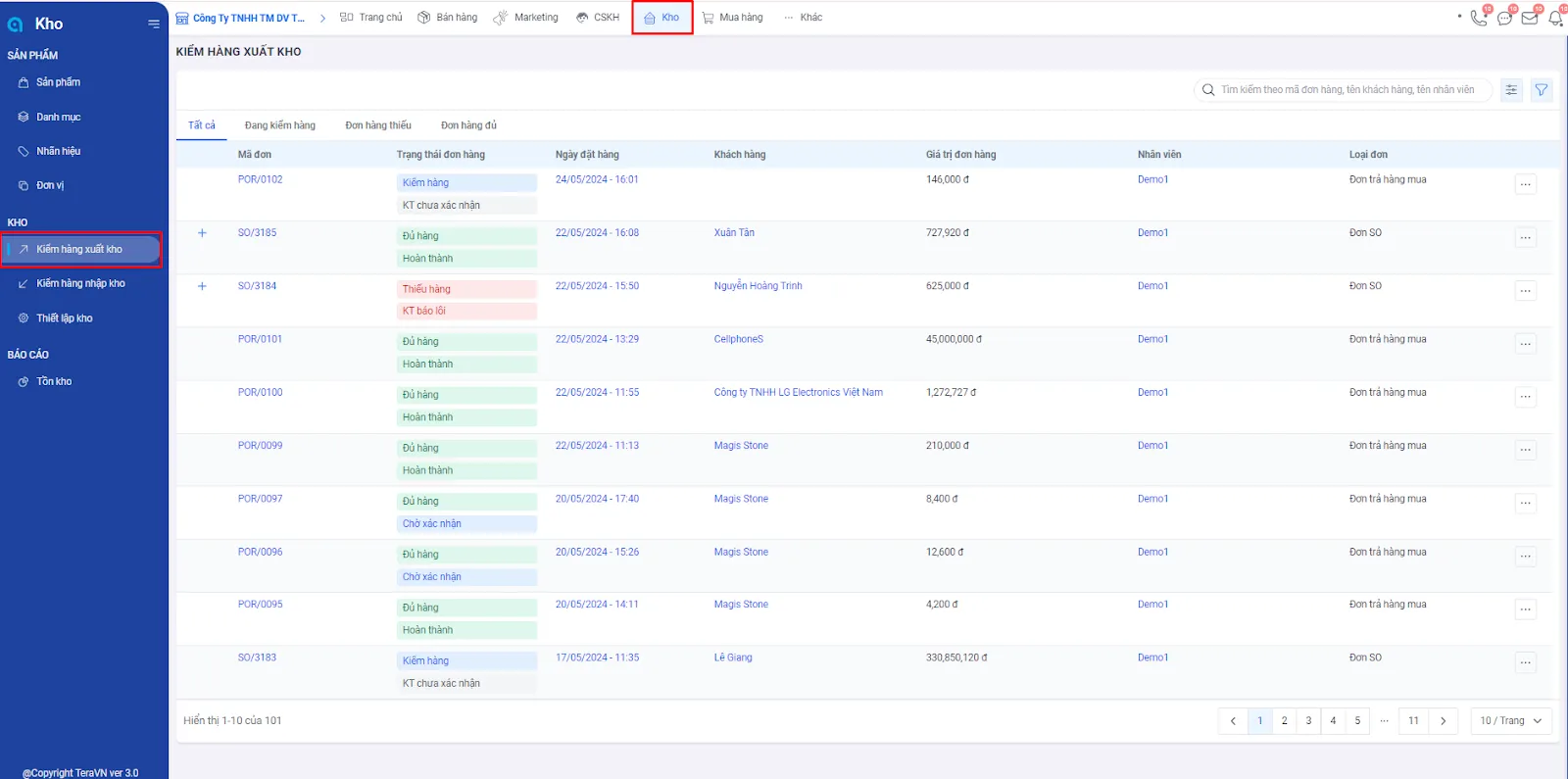Open customer CellphoneS
This screenshot has height=779, width=1568.
point(738,339)
